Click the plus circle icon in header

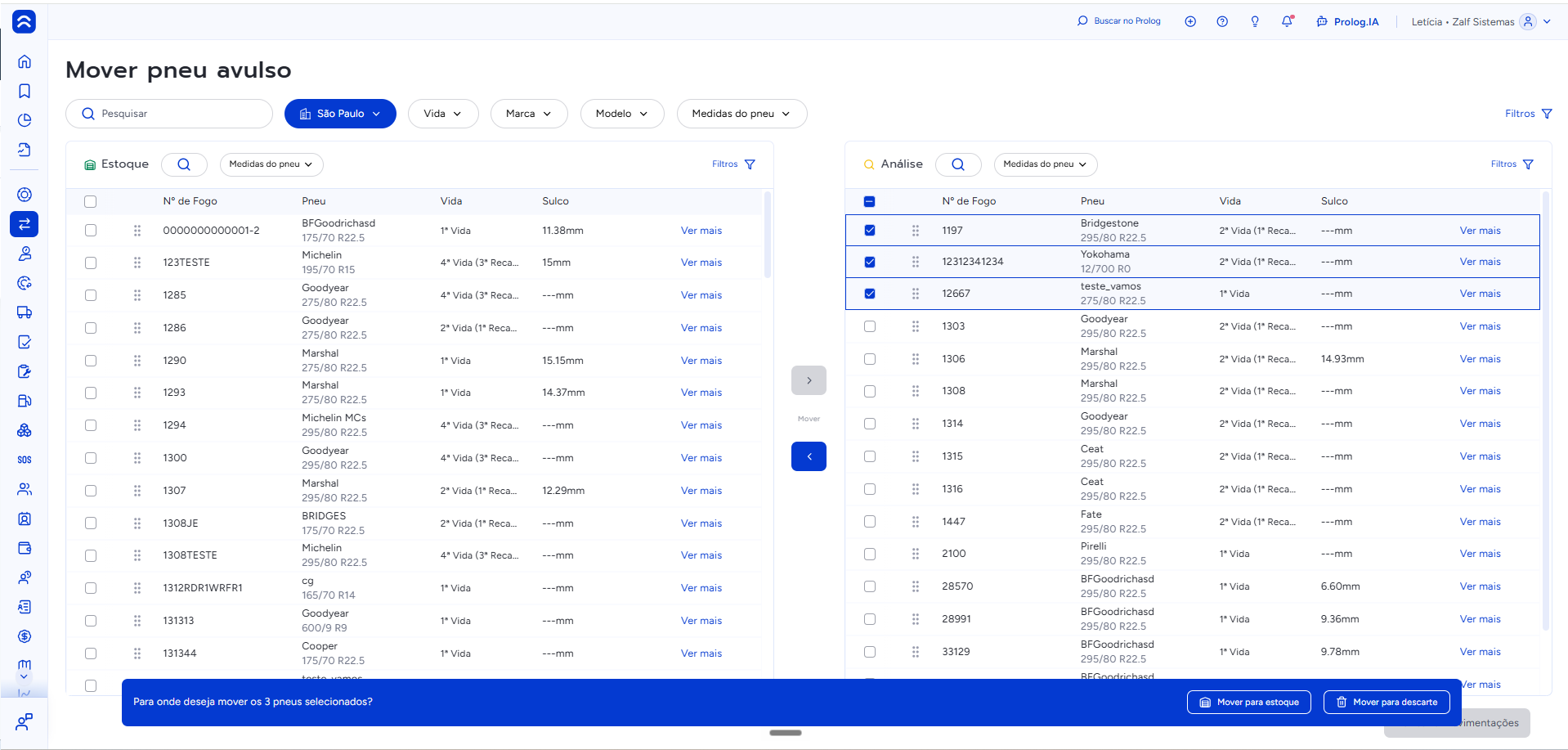[1190, 21]
